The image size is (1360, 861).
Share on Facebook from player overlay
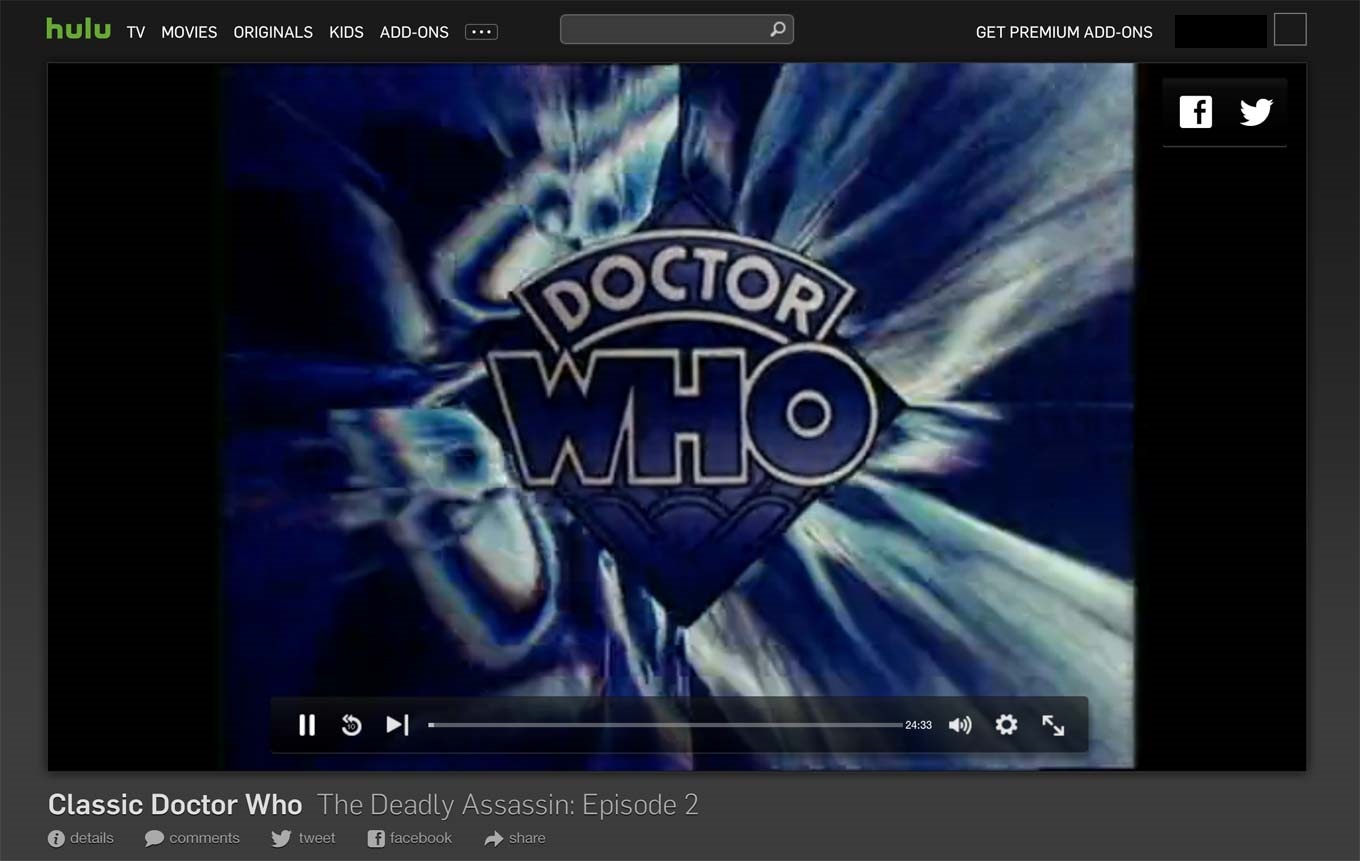[x=1195, y=112]
